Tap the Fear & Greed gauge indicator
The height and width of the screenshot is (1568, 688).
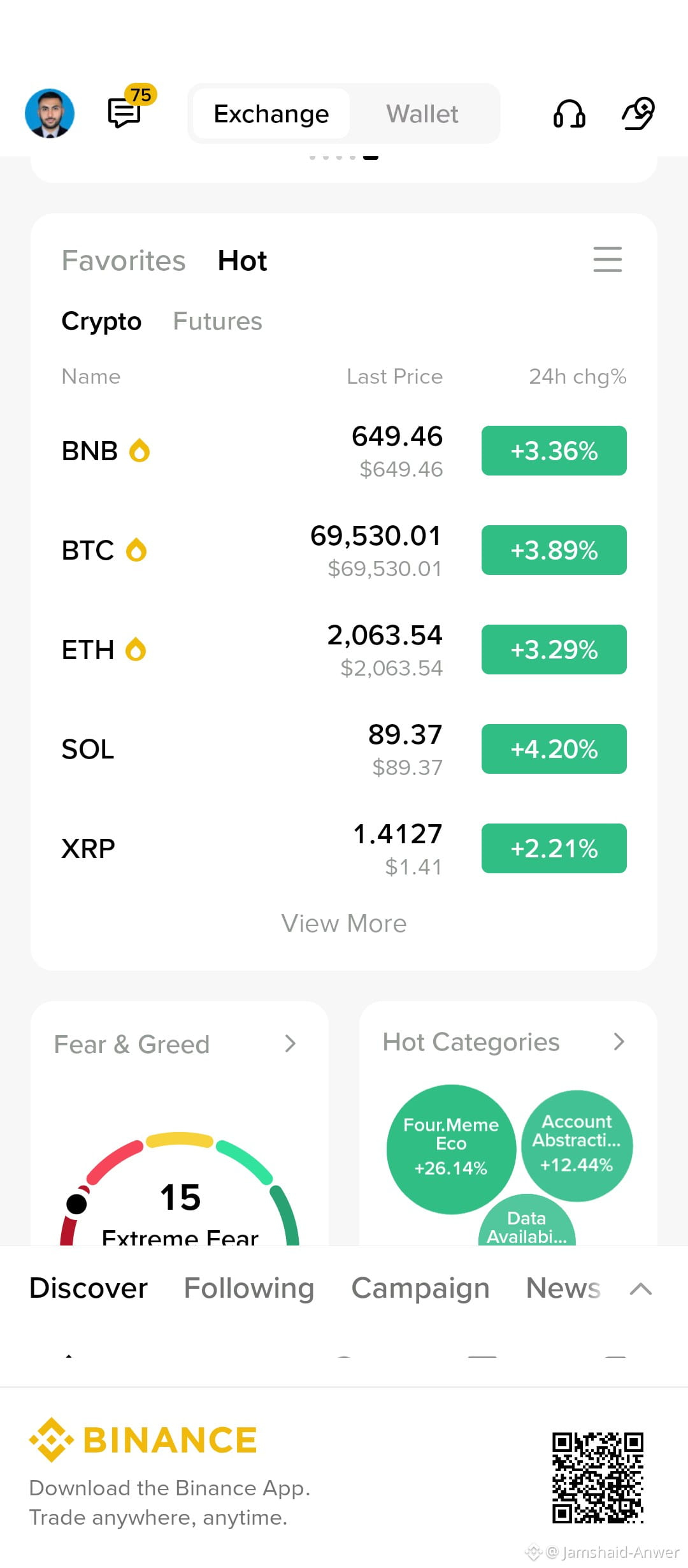76,1204
